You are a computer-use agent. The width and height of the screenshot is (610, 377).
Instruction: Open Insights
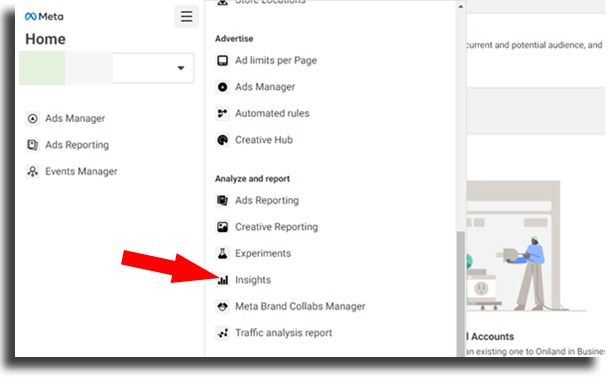point(253,280)
